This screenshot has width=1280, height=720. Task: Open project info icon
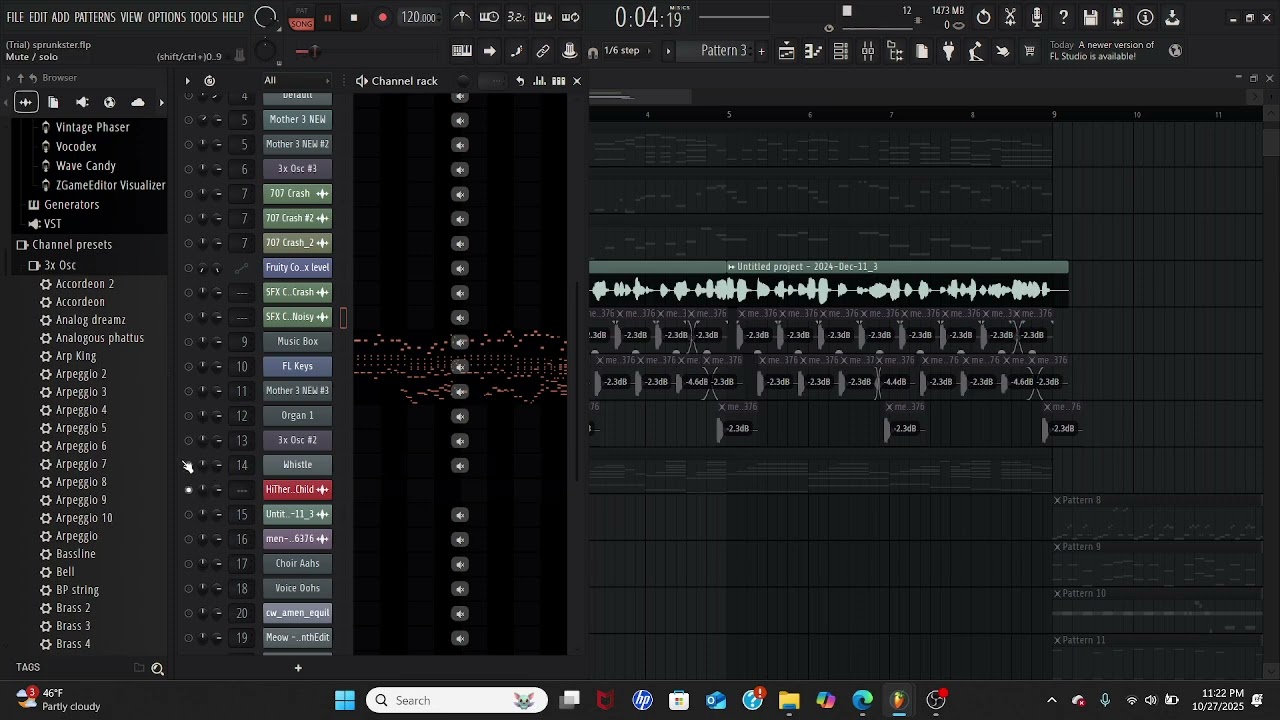click(1145, 17)
